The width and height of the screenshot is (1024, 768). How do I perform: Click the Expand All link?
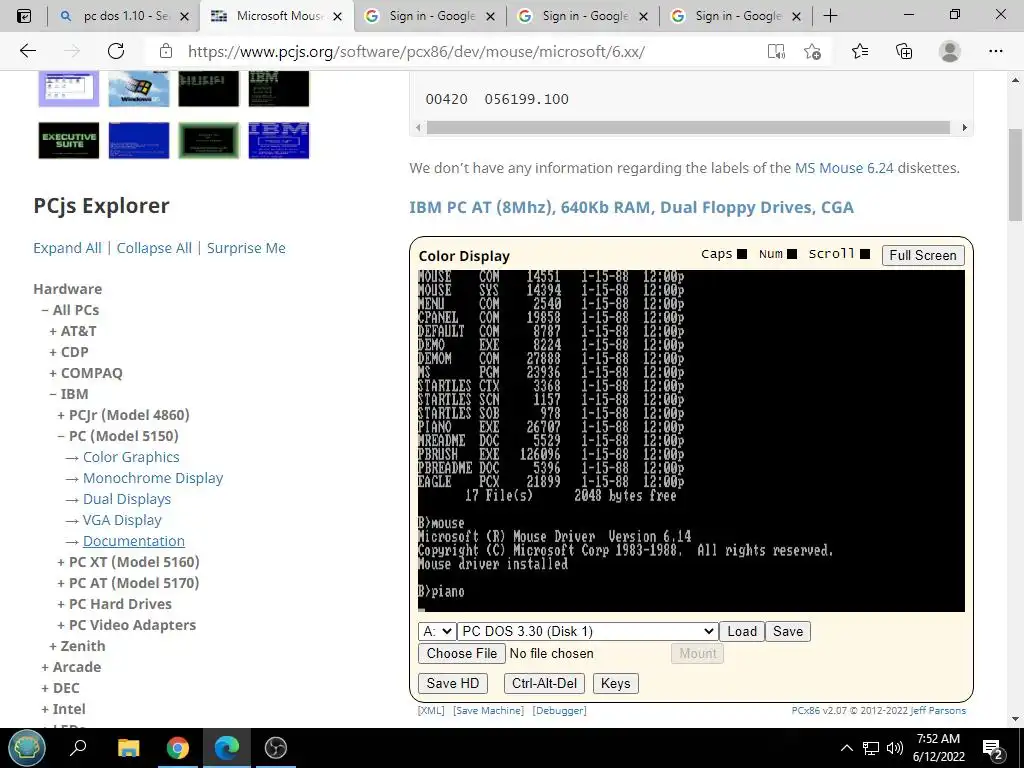click(67, 248)
